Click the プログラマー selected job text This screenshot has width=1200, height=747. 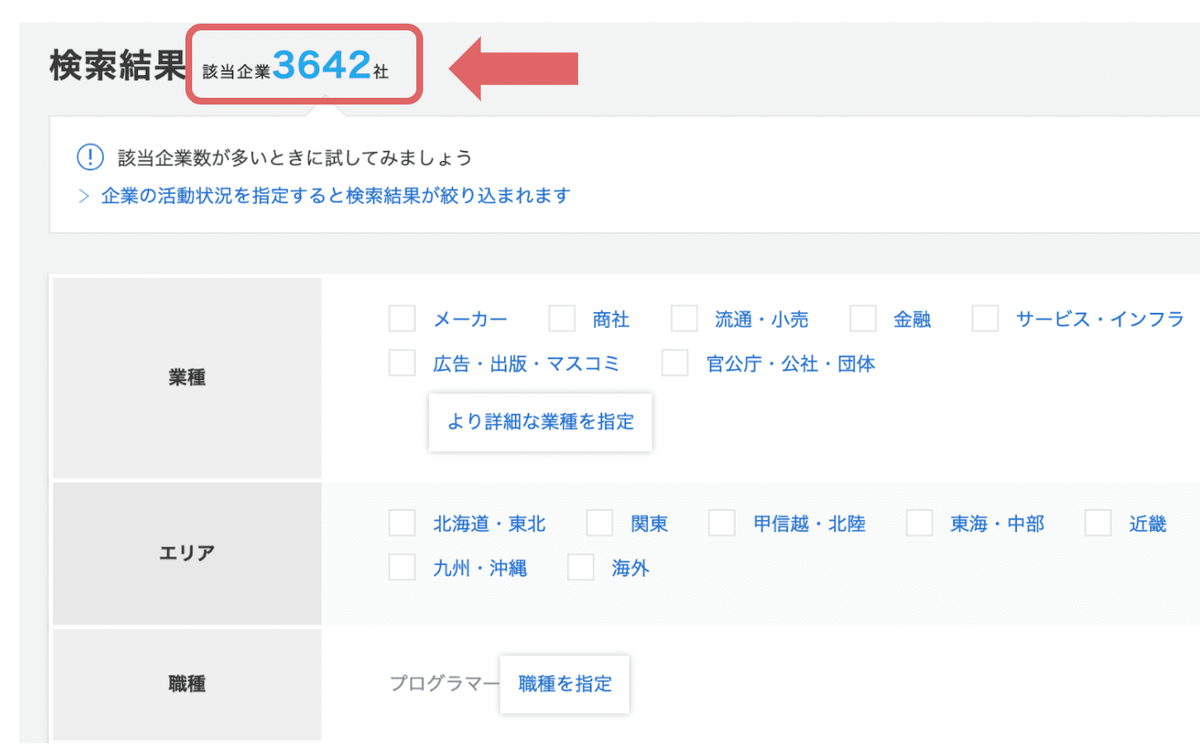[x=444, y=684]
